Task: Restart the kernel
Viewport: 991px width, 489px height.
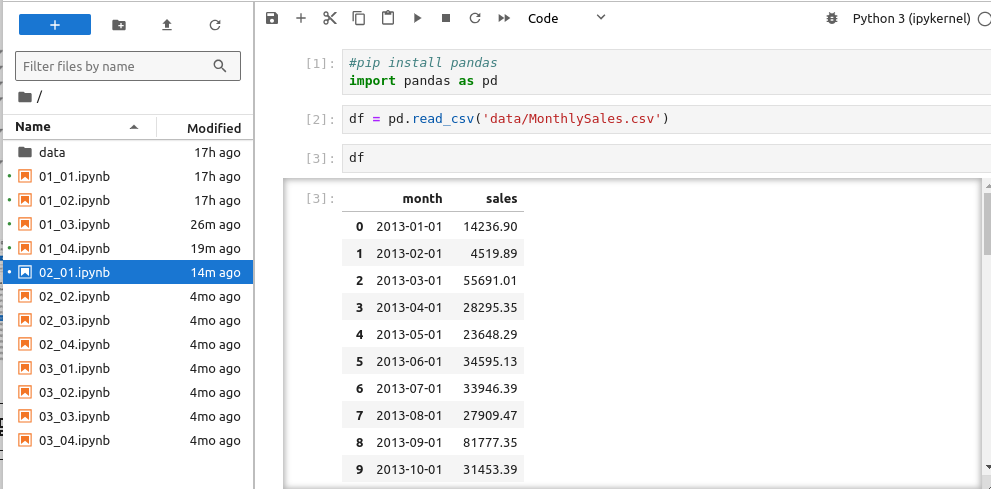Action: [475, 18]
